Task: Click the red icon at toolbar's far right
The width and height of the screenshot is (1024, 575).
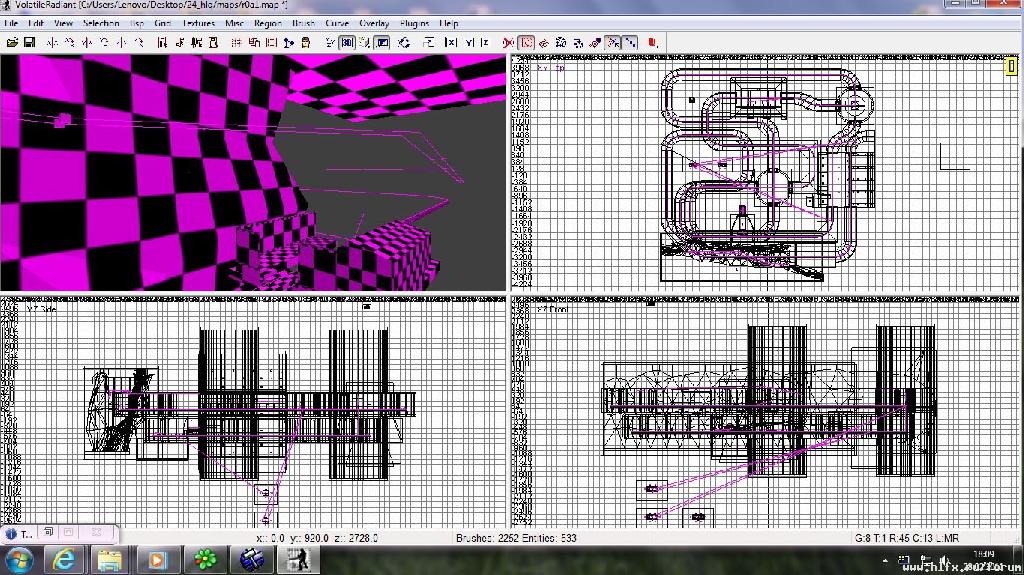Action: click(652, 43)
